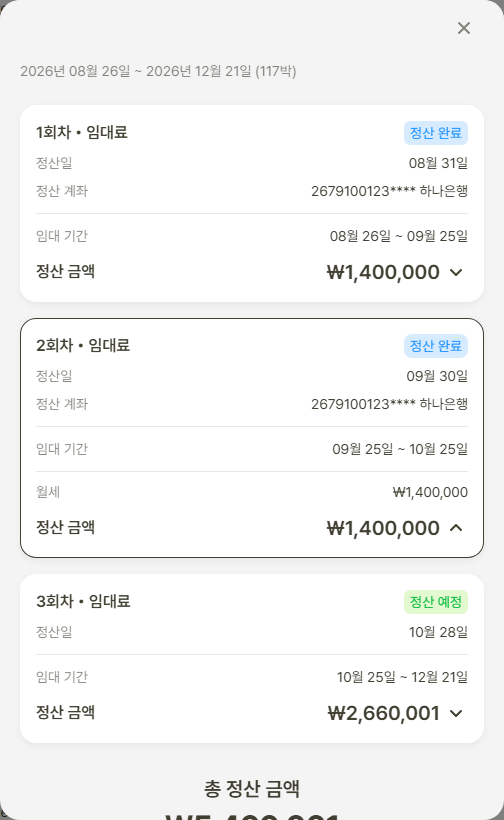Viewport: 504px width, 820px height.
Task: Click the ₩1,400,000 amount in 1회차
Action: 383,272
